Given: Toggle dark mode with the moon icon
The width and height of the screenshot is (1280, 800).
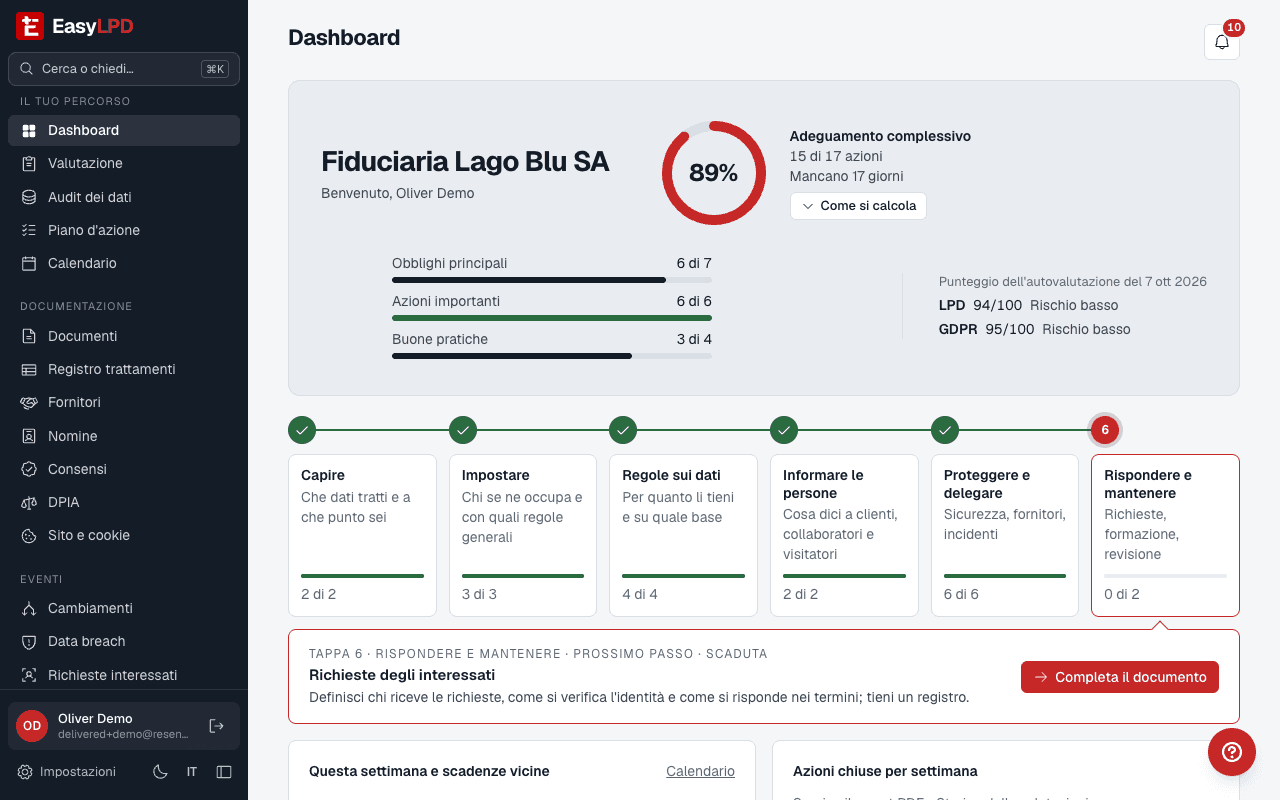Looking at the screenshot, I should point(160,772).
